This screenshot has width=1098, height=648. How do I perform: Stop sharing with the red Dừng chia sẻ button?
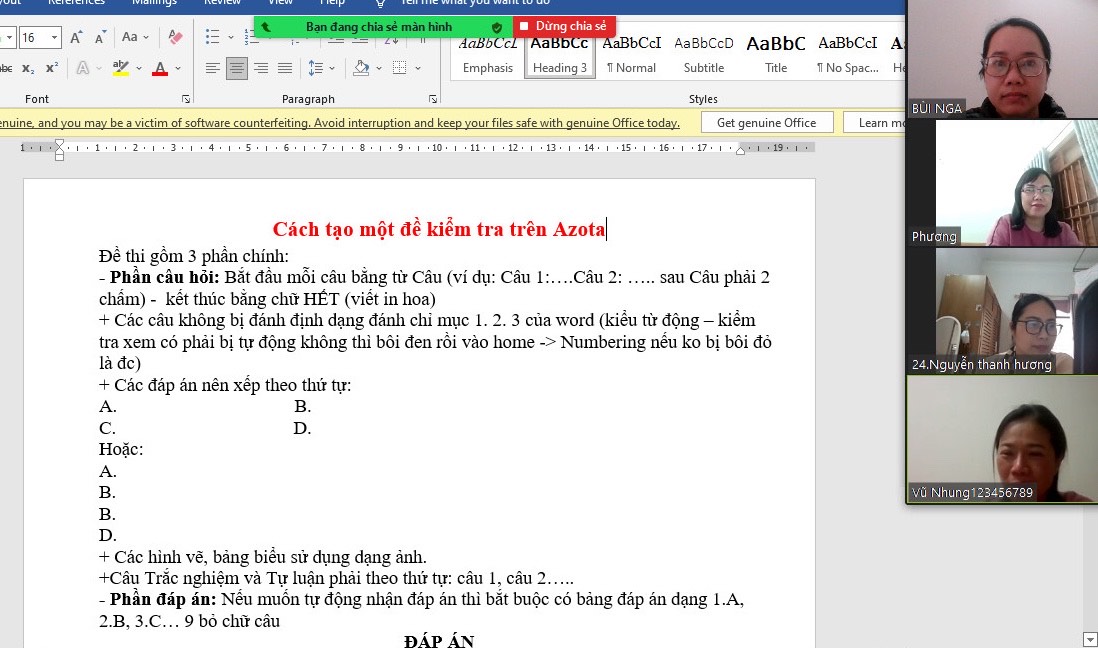tap(564, 26)
